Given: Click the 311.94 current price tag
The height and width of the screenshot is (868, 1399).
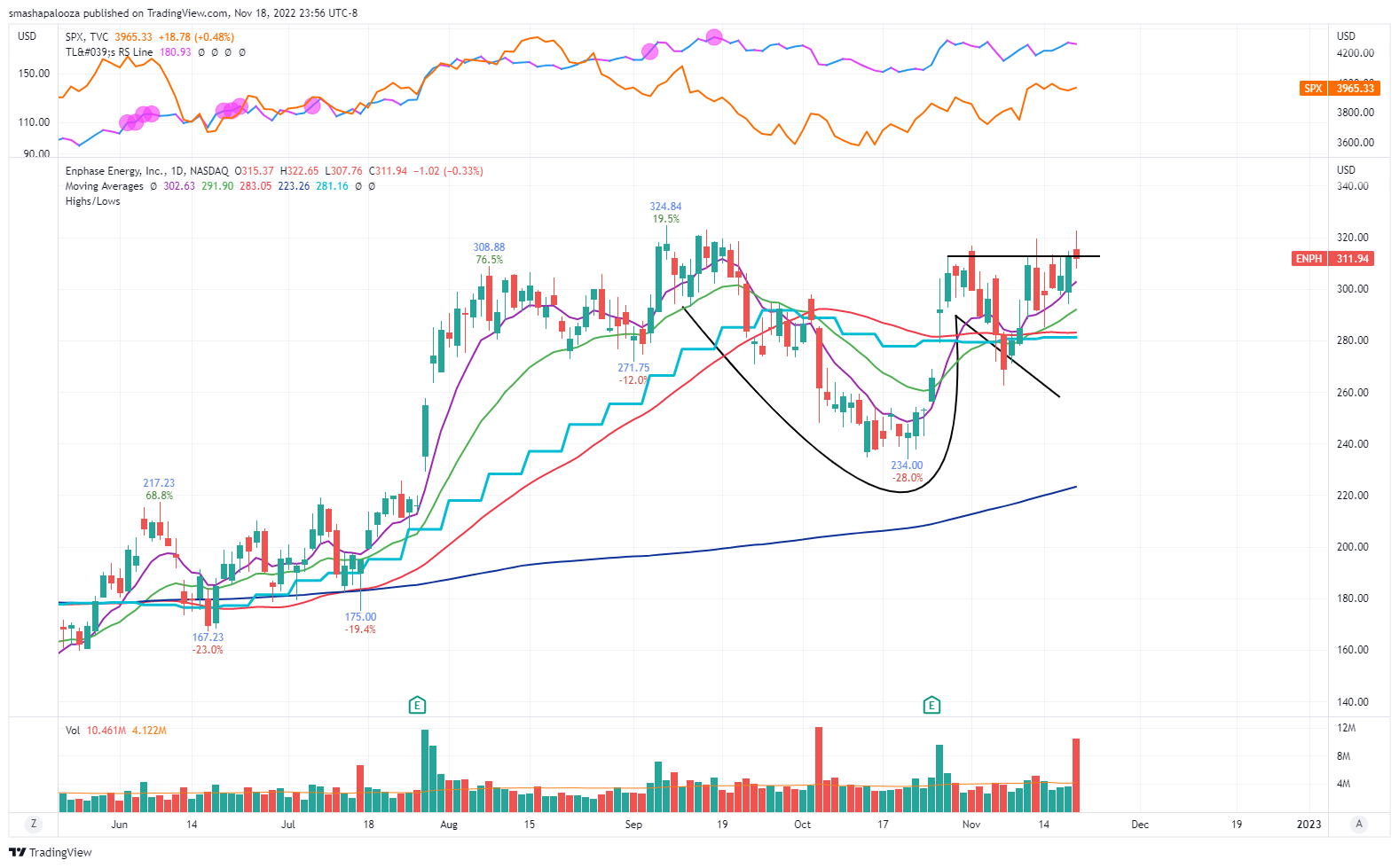Looking at the screenshot, I should coord(1353,259).
